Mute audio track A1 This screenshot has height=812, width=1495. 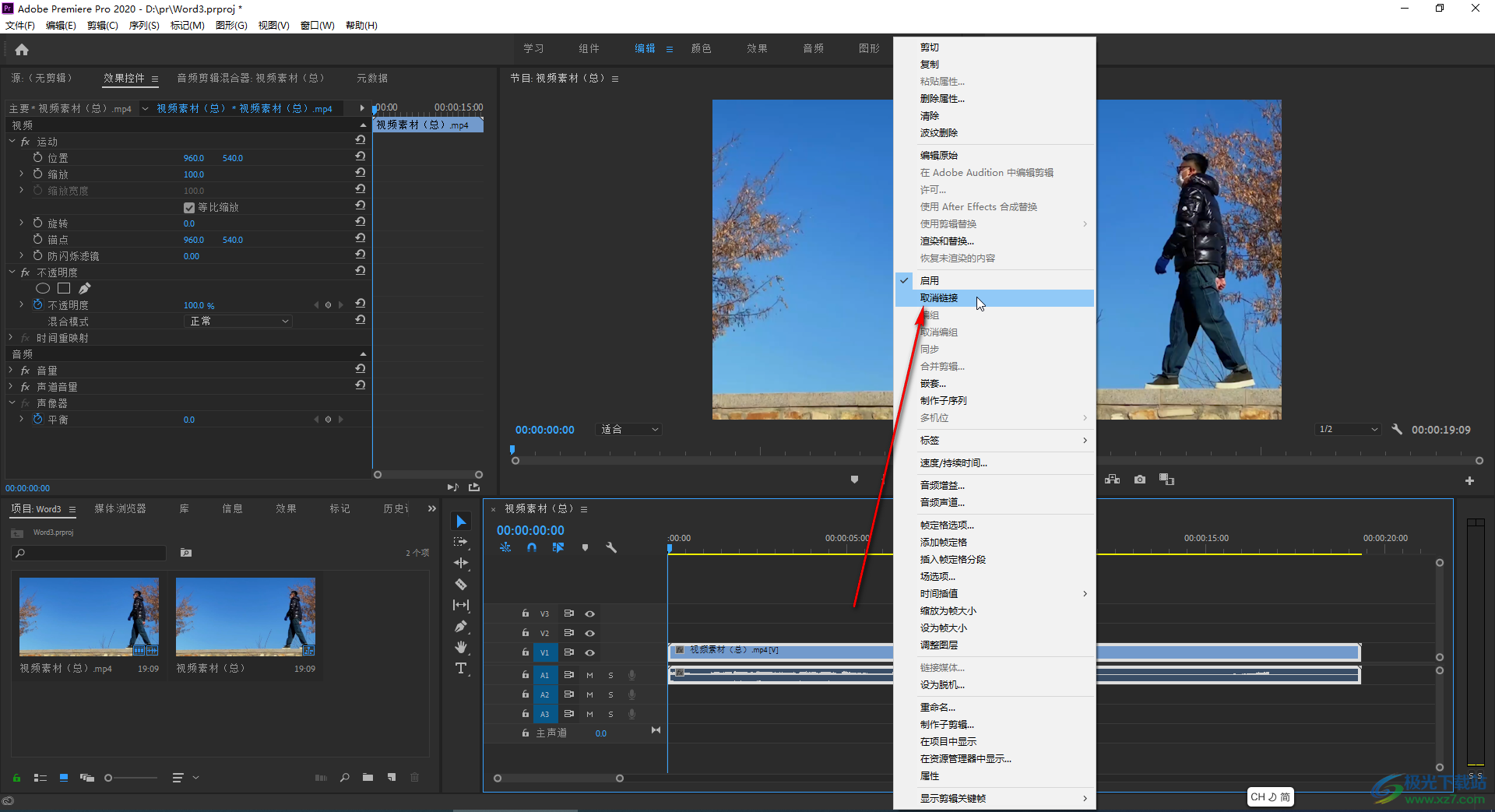pos(589,675)
